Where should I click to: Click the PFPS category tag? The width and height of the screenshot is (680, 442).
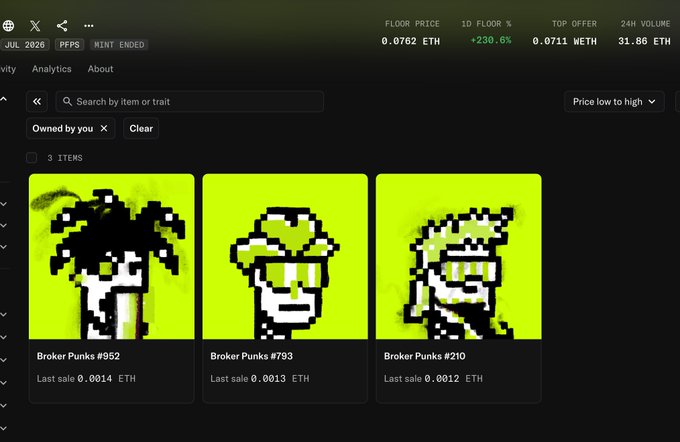69,45
